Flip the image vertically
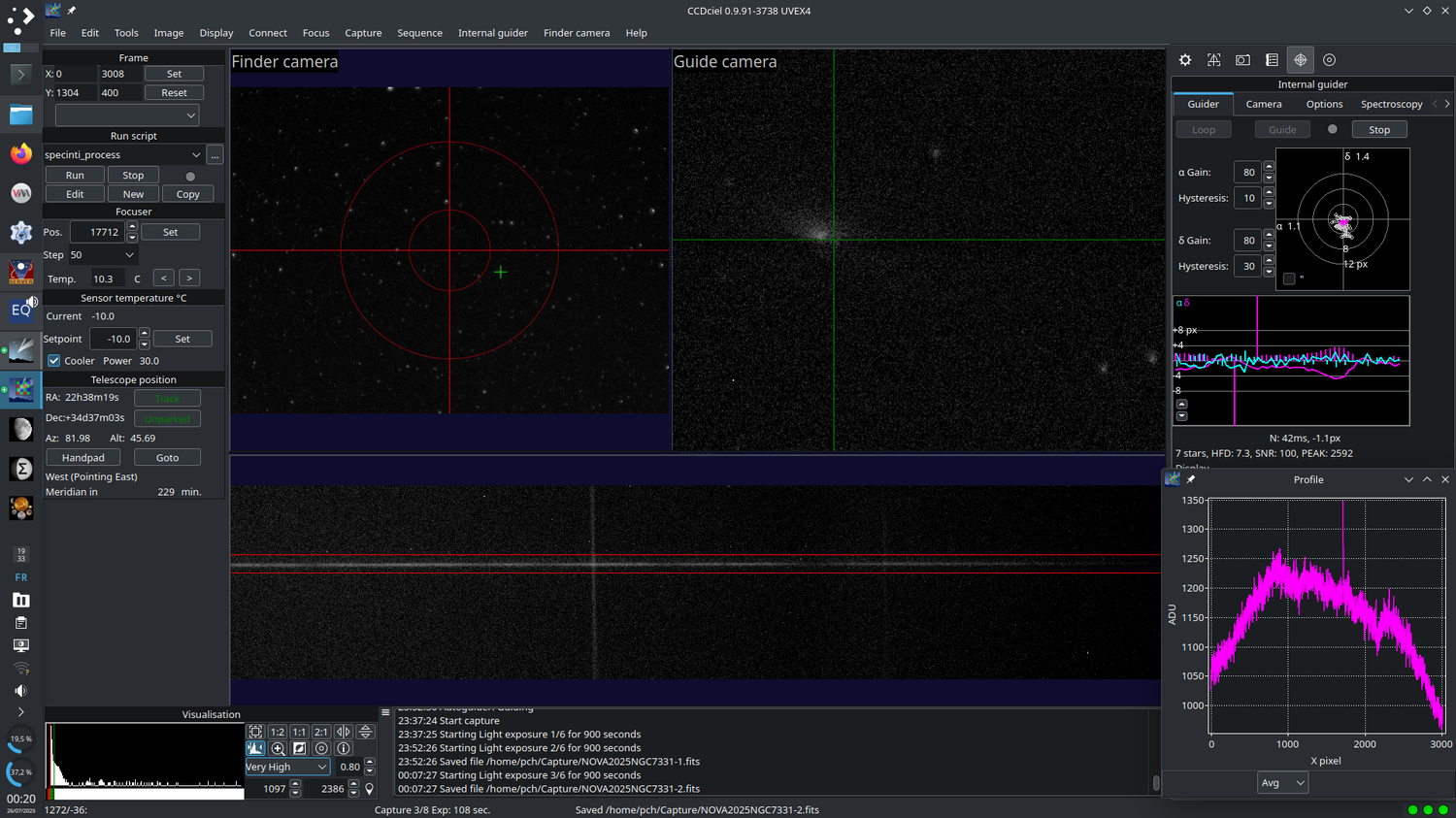1456x818 pixels. pyautogui.click(x=366, y=732)
